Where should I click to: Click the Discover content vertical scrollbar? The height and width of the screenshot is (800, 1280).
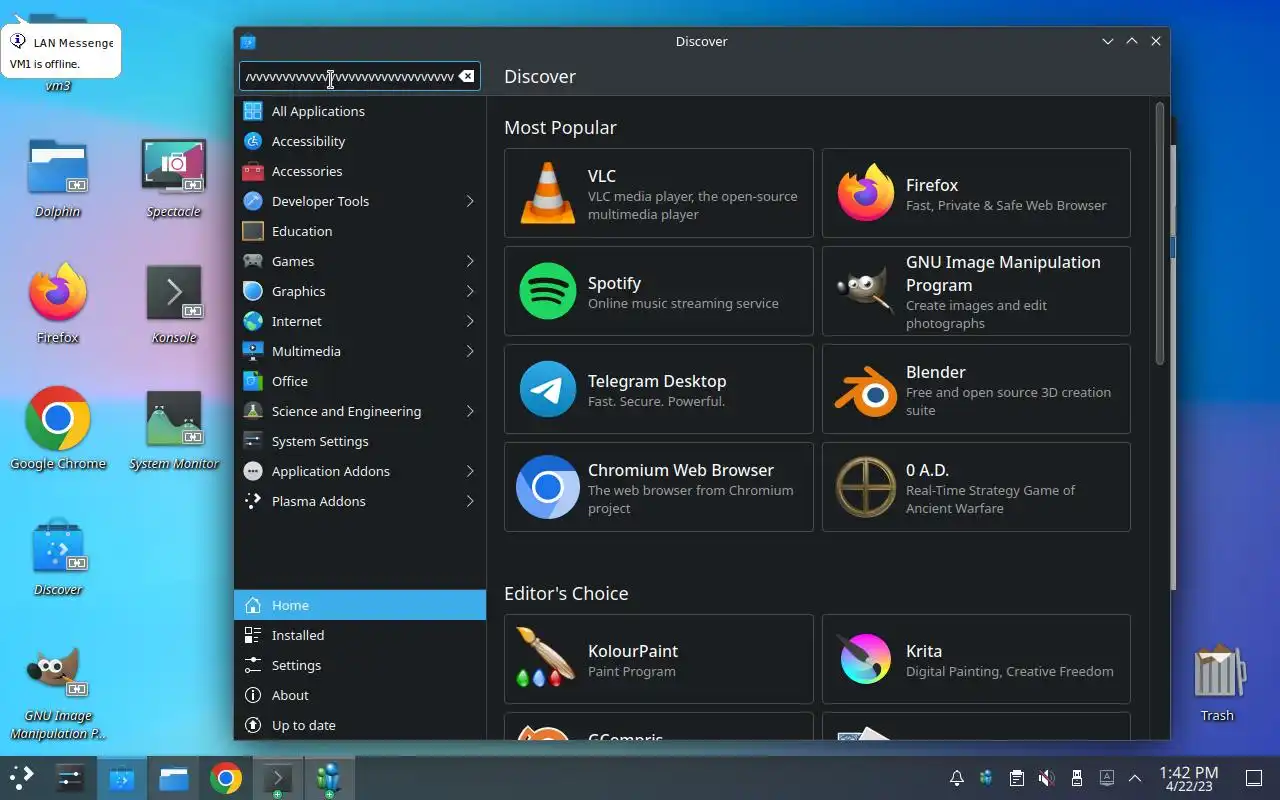[1160, 233]
